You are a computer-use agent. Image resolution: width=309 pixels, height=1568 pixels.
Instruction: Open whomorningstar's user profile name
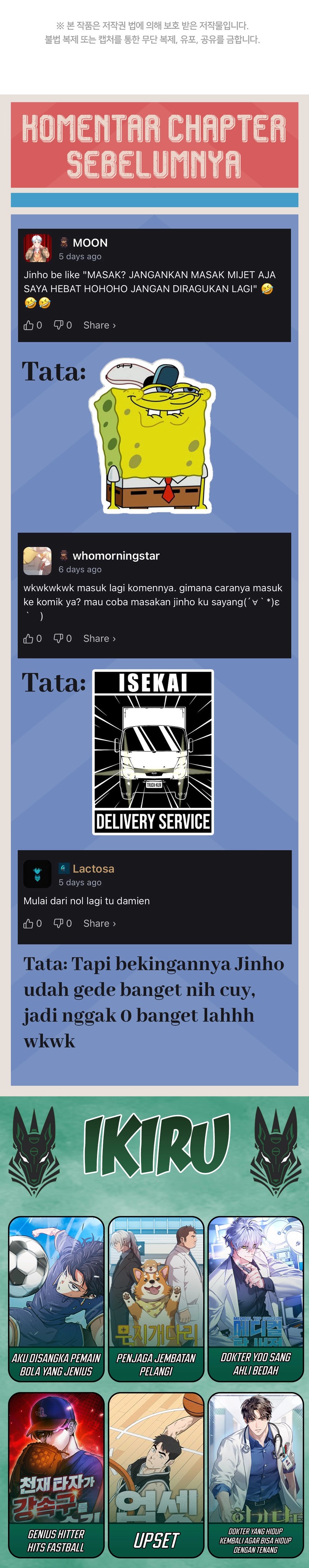coord(115,556)
